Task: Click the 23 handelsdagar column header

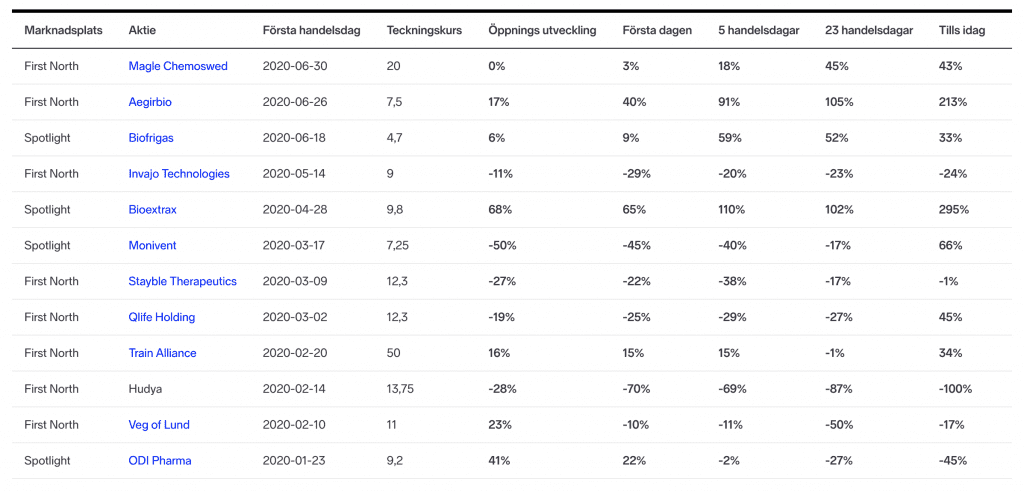Action: pyautogui.click(x=869, y=30)
